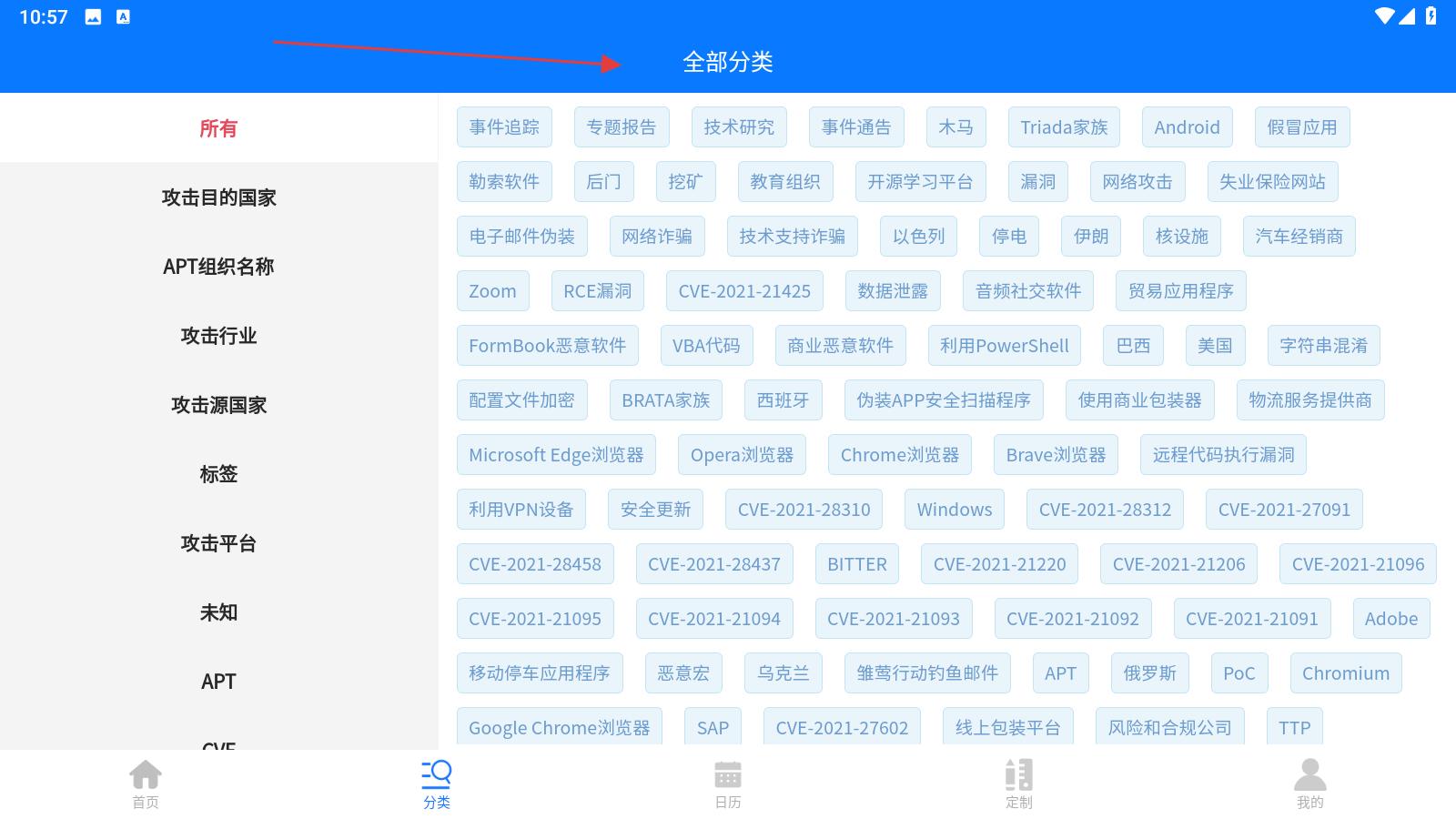
Task: Tap the 技术支持诈骗 tag
Action: point(793,237)
